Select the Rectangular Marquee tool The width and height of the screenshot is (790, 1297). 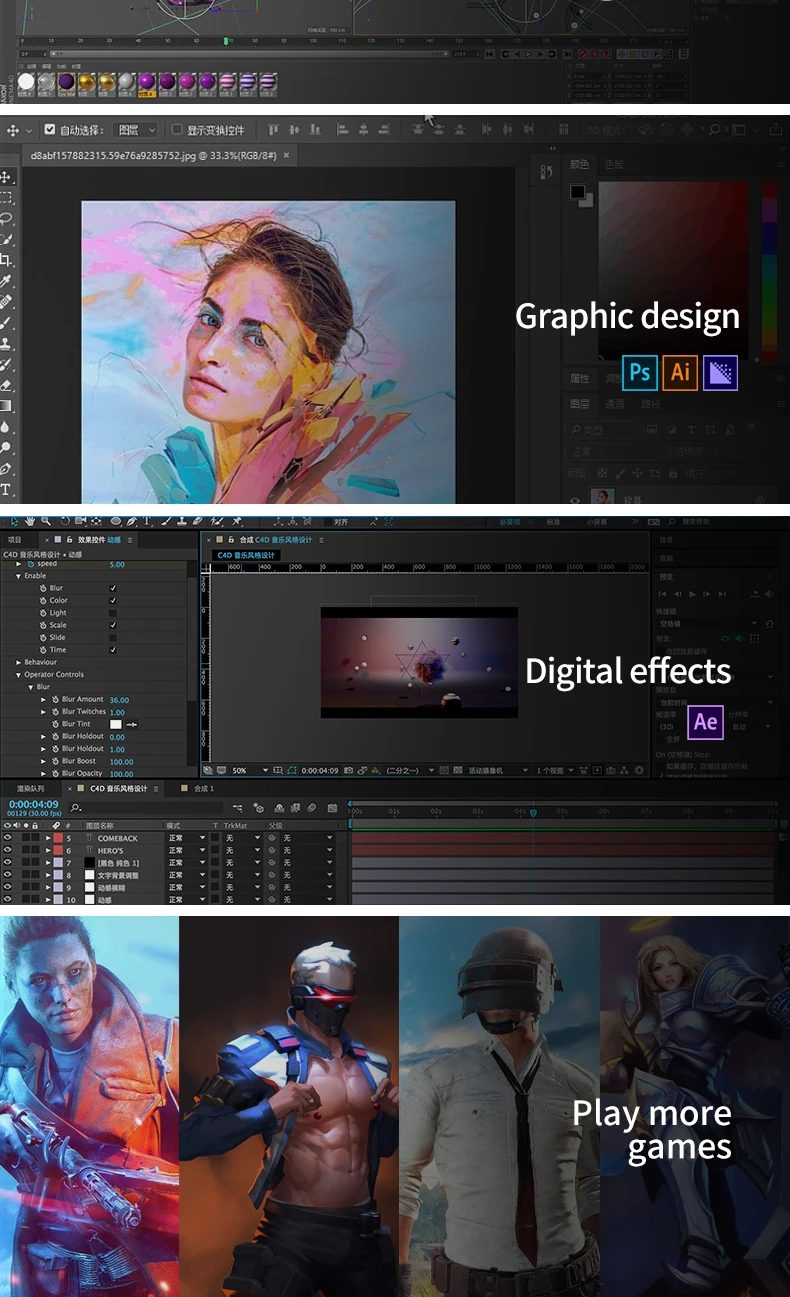(6, 198)
